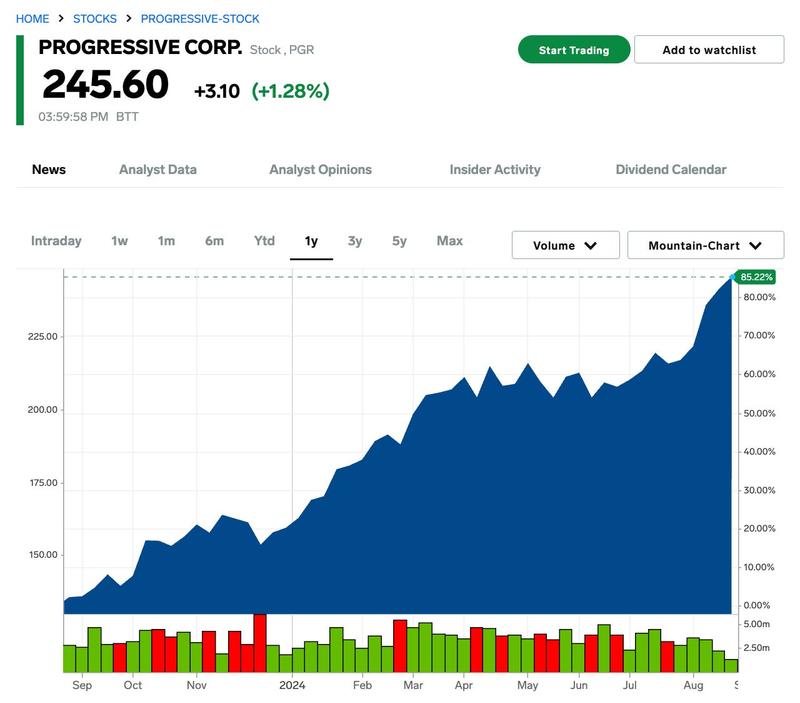The height and width of the screenshot is (703, 800).
Task: Open the PROGRESSIVE-STOCK breadcrumb link
Action: point(200,19)
